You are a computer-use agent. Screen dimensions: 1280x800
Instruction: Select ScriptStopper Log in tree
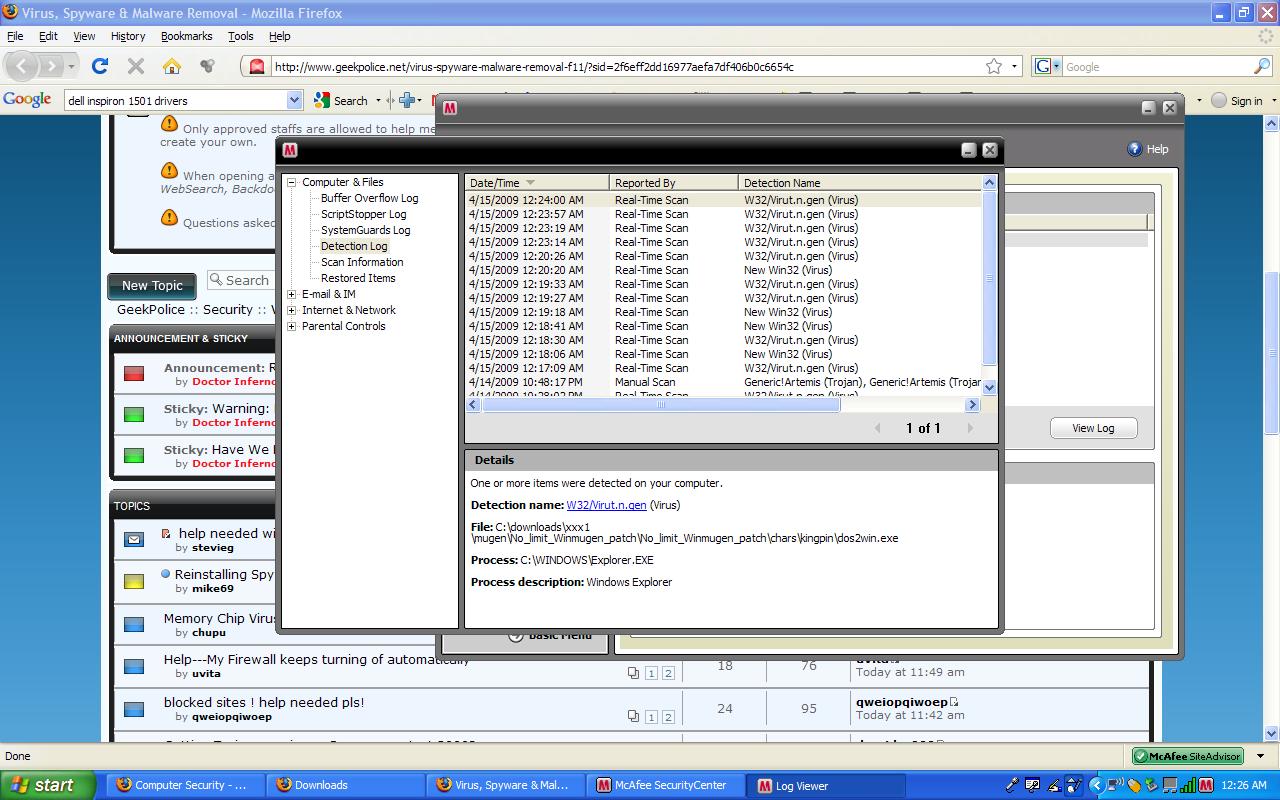tap(363, 214)
